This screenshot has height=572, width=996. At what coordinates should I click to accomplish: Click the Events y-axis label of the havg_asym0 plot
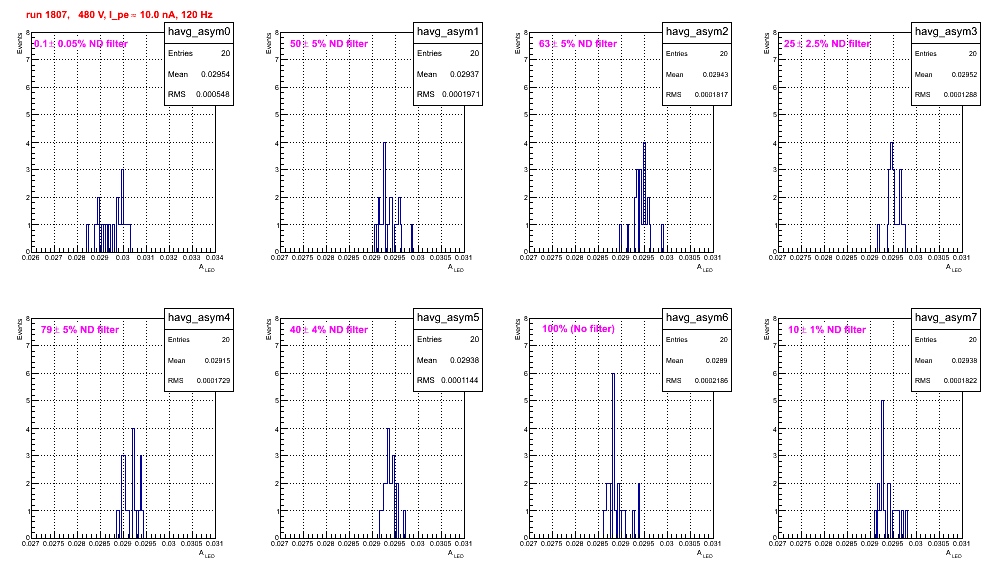[x=20, y=43]
